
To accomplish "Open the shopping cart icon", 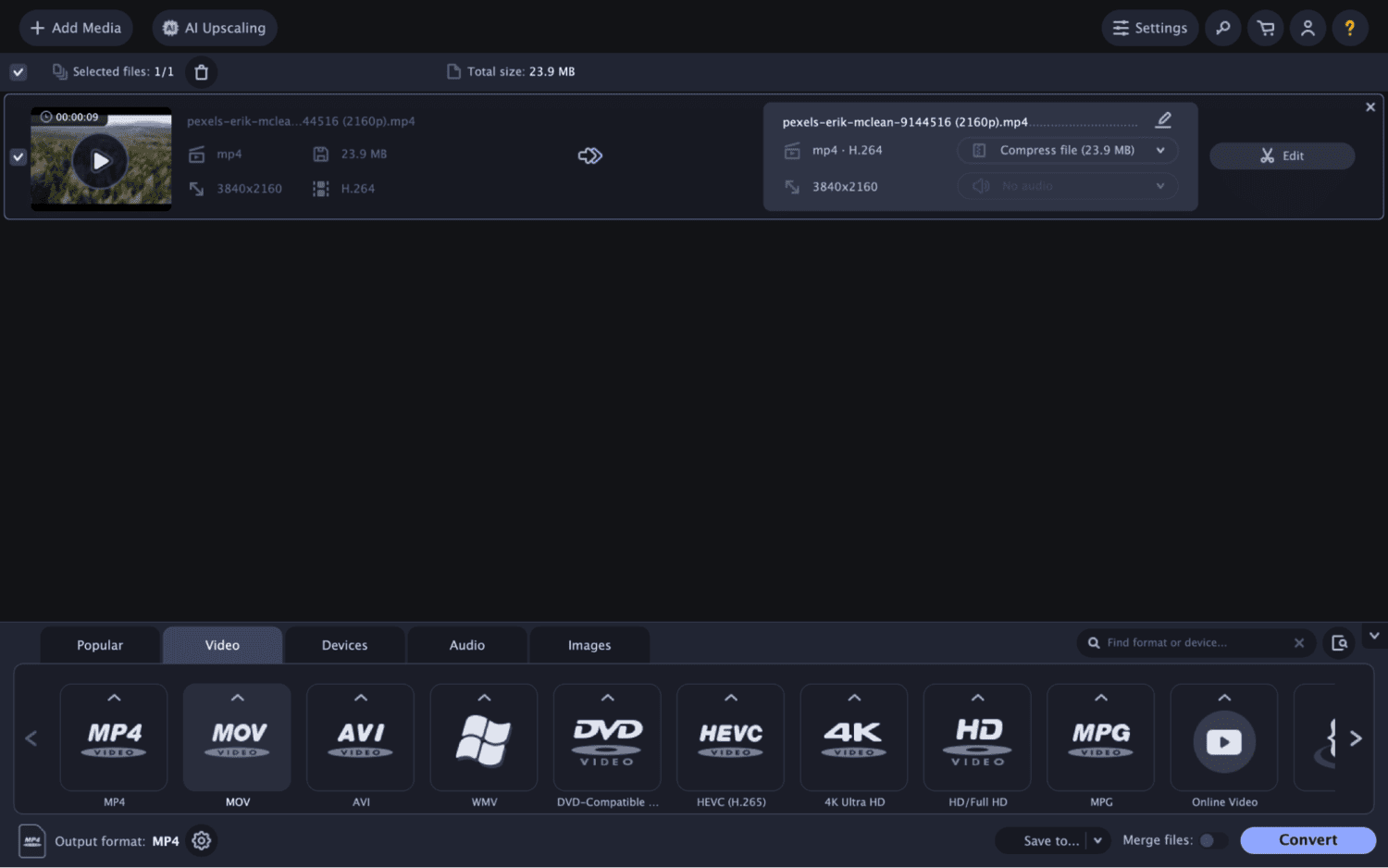I will pyautogui.click(x=1265, y=28).
